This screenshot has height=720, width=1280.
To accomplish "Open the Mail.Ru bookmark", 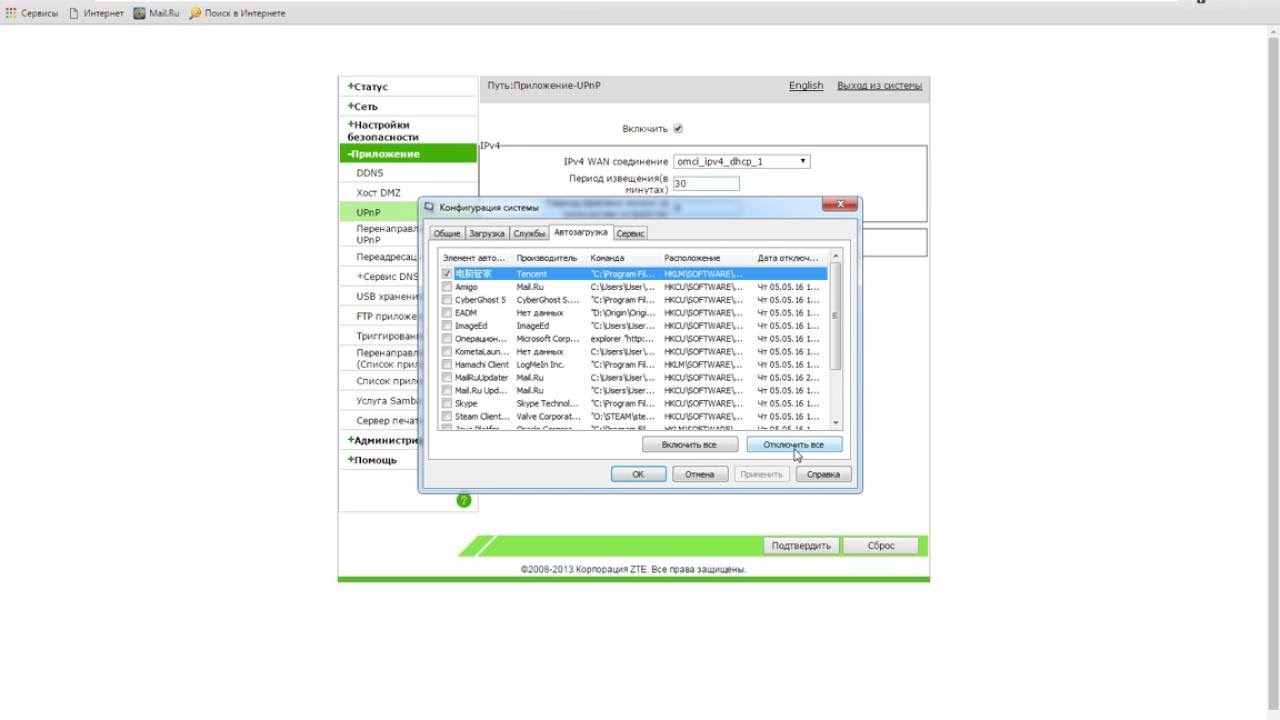I will [x=155, y=13].
